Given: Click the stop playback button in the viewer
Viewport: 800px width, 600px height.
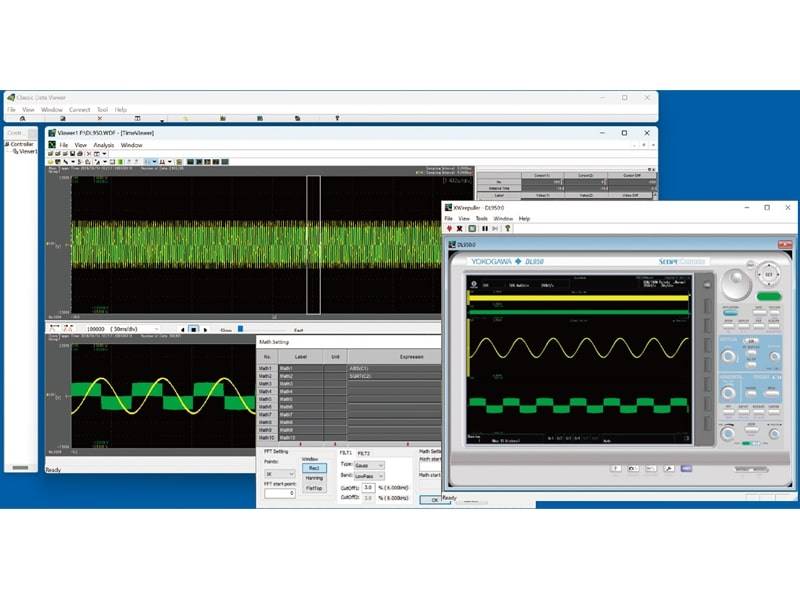Looking at the screenshot, I should tap(194, 329).
